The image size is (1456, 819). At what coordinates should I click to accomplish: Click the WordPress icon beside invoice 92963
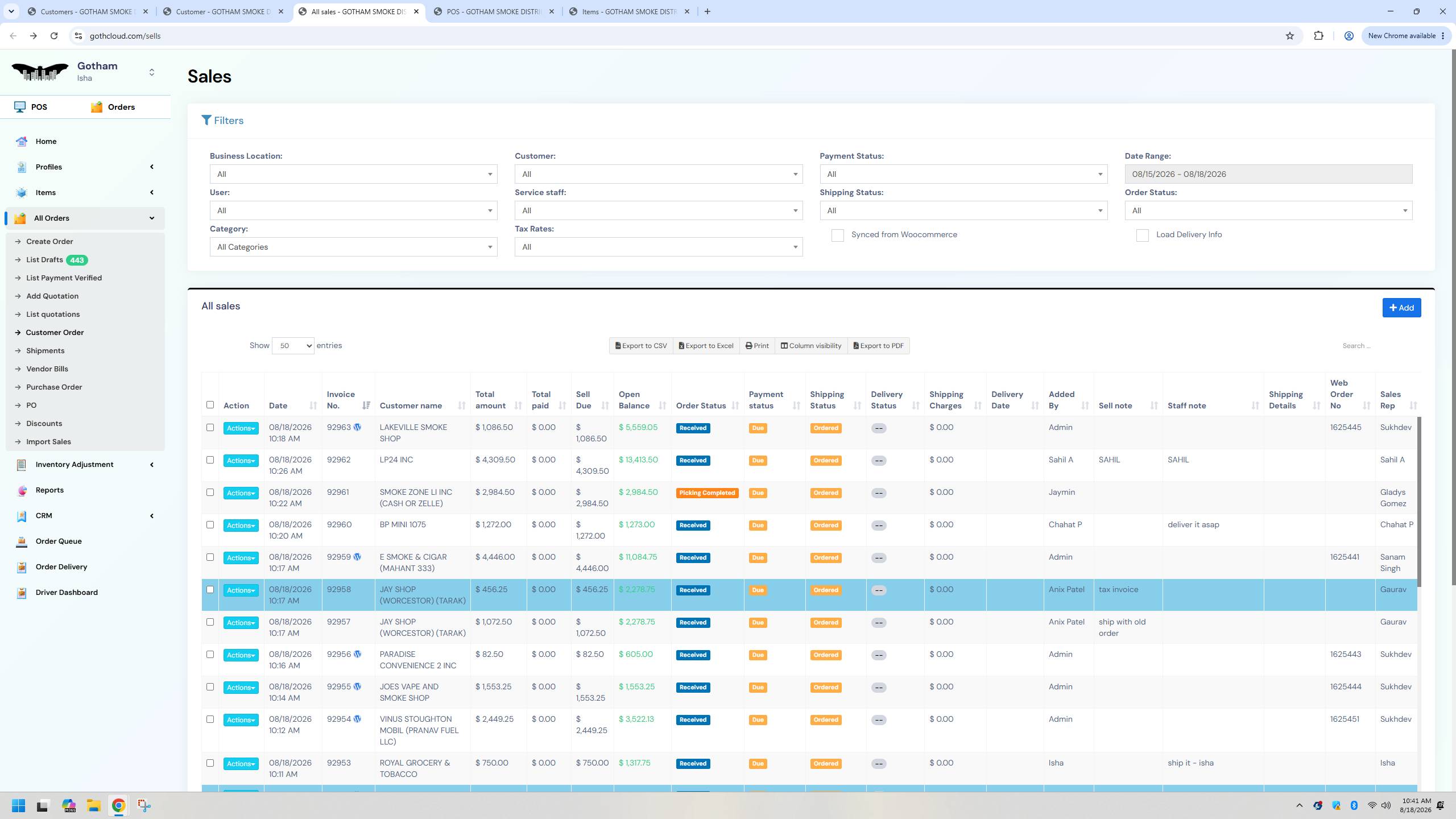point(357,427)
